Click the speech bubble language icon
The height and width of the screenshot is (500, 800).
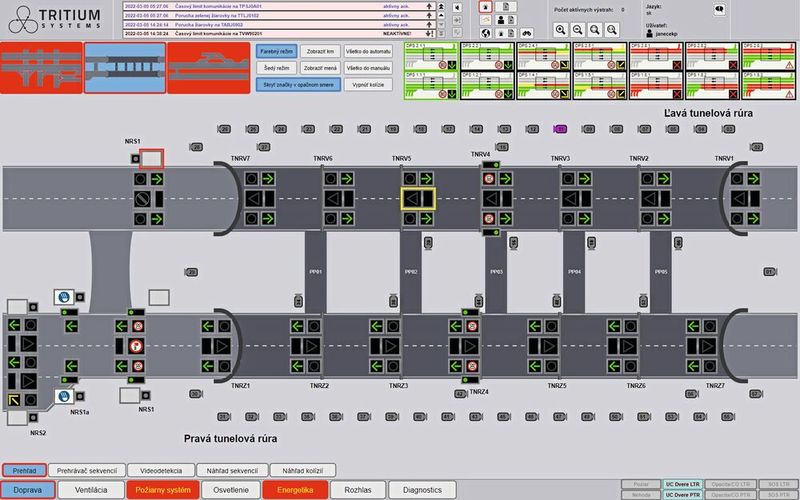pyautogui.click(x=719, y=9)
